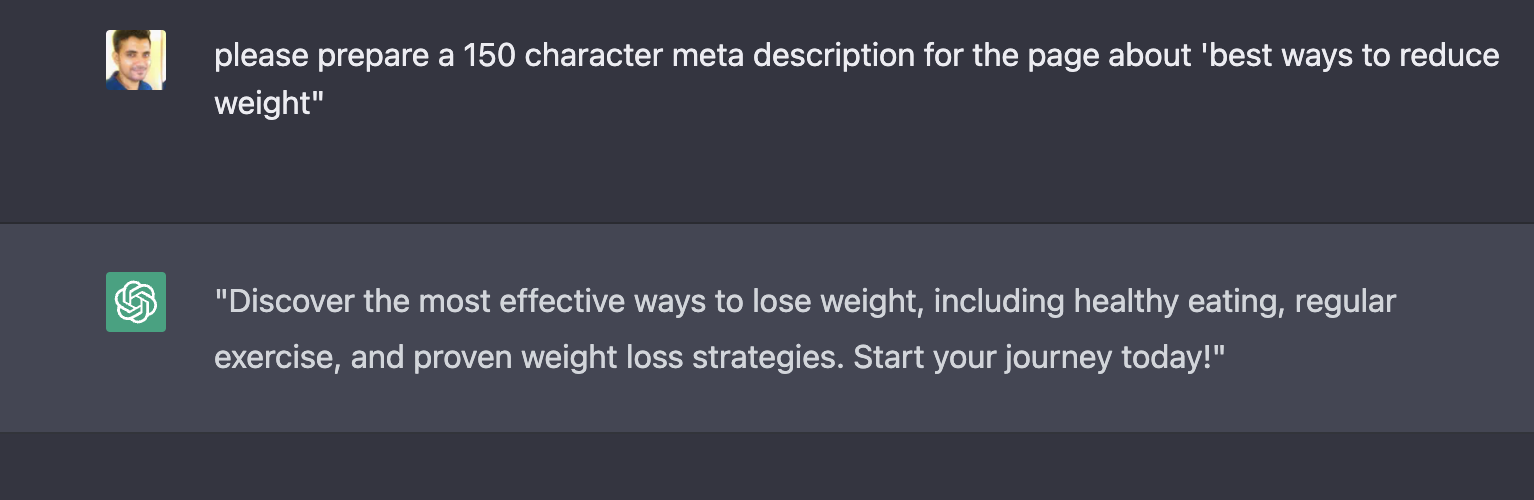Select the number "150" in the prompt
Image resolution: width=1534 pixels, height=500 pixels.
pyautogui.click(x=490, y=56)
